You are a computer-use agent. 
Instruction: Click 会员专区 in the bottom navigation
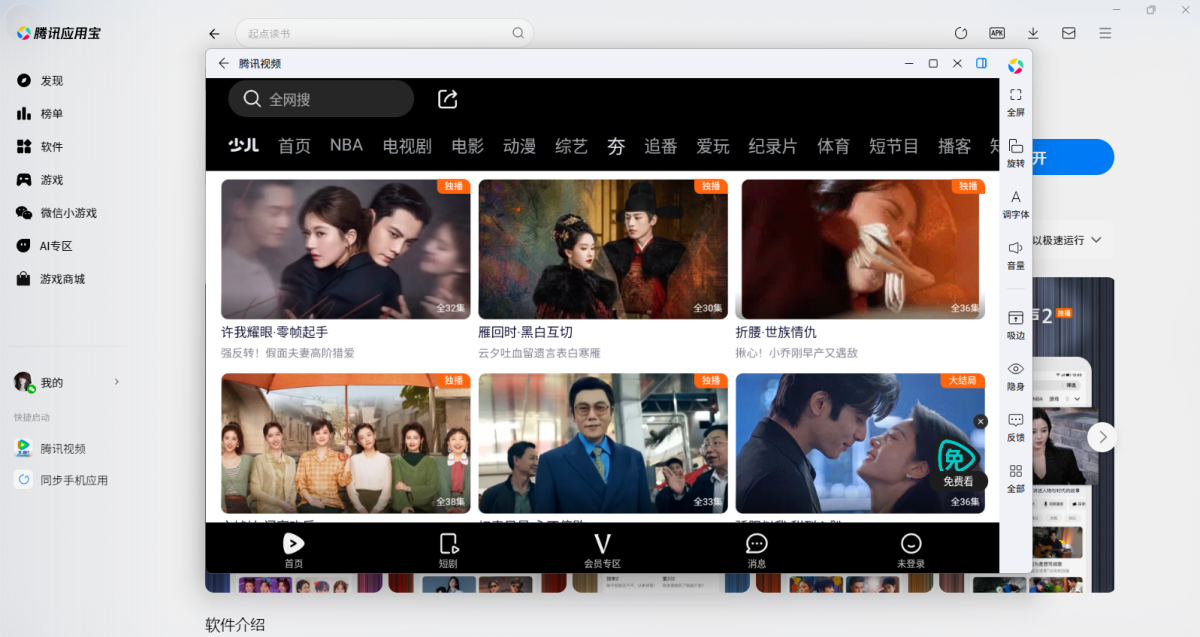coord(602,548)
